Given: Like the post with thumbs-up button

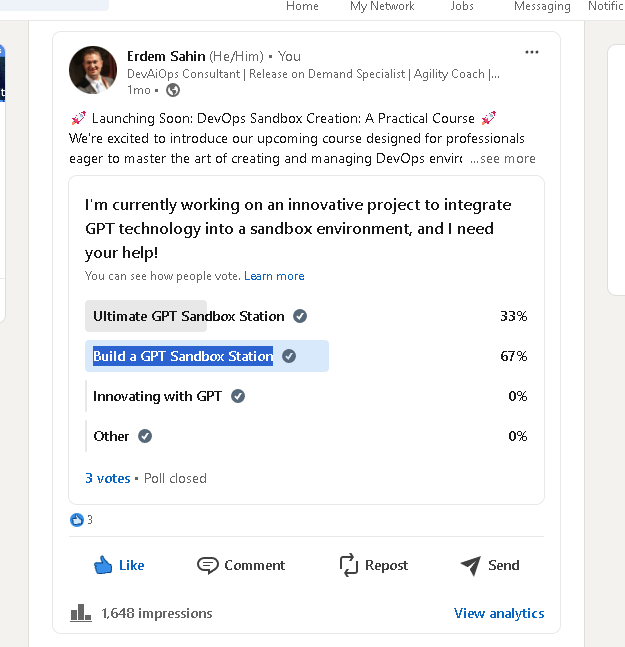Looking at the screenshot, I should tap(119, 565).
